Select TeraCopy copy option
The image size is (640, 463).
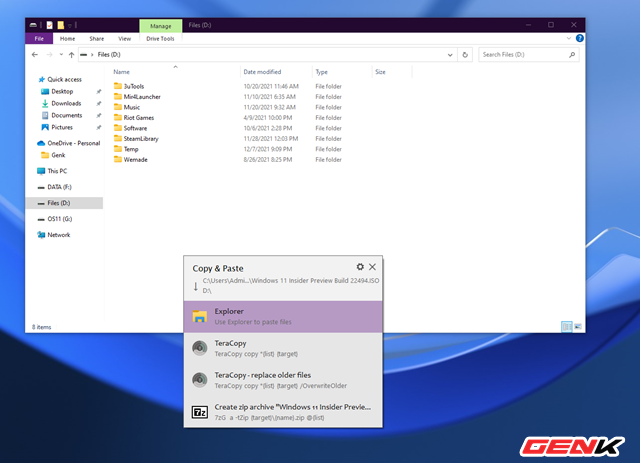coord(283,348)
